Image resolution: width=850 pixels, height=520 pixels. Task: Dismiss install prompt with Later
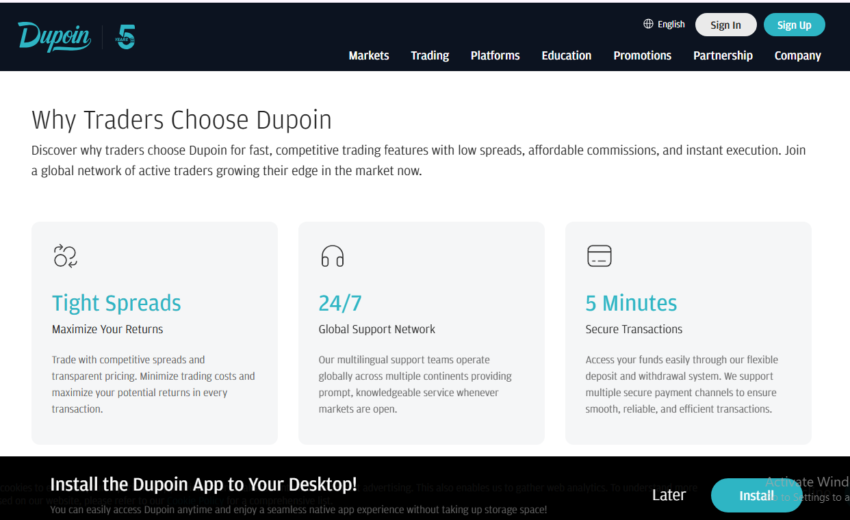tap(668, 495)
